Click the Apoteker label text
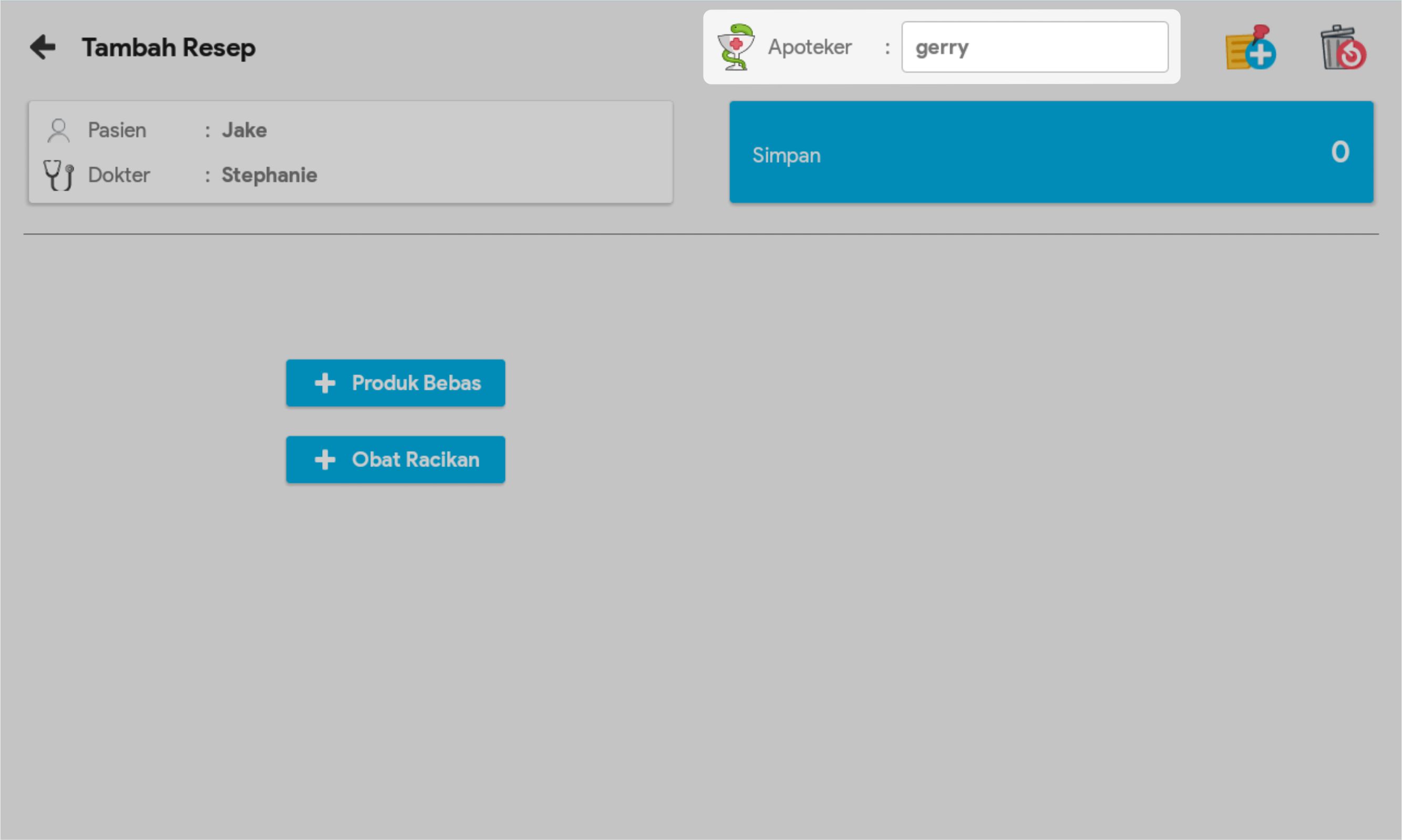The image size is (1402, 840). pyautogui.click(x=809, y=47)
